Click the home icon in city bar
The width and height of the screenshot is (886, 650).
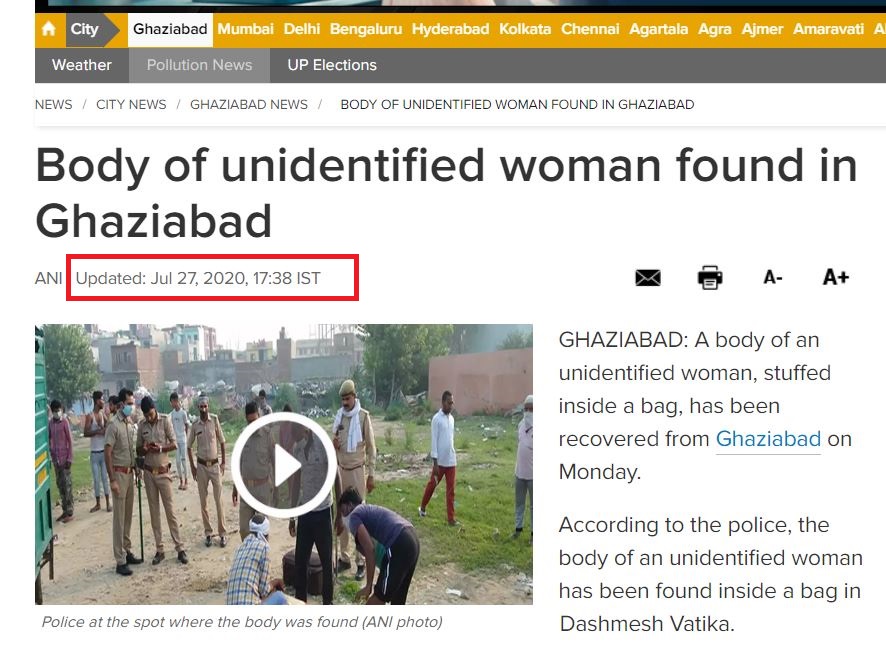coord(49,29)
